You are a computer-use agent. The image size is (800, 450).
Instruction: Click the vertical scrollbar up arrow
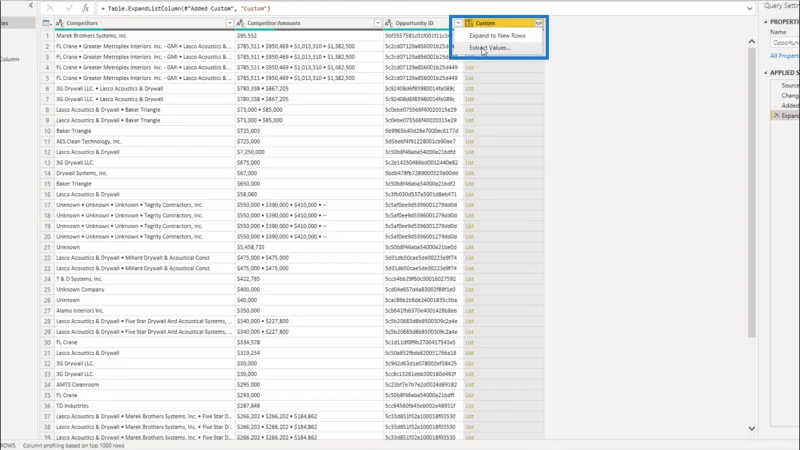click(x=752, y=41)
